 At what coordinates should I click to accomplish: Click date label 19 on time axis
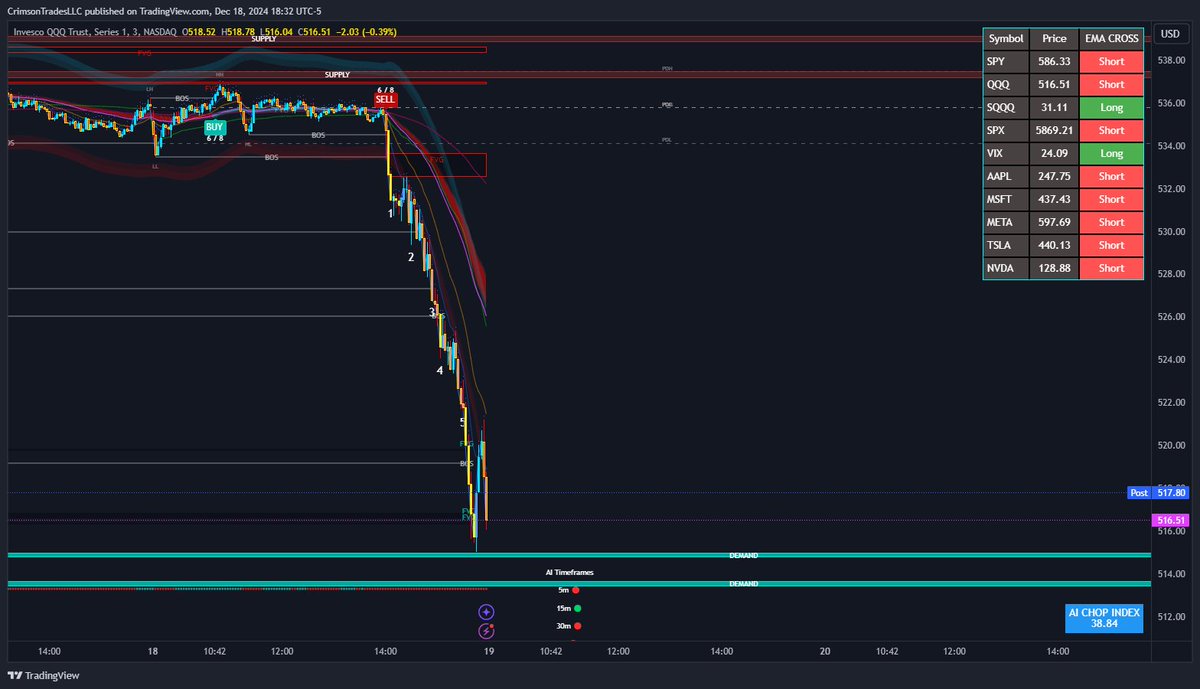[488, 651]
